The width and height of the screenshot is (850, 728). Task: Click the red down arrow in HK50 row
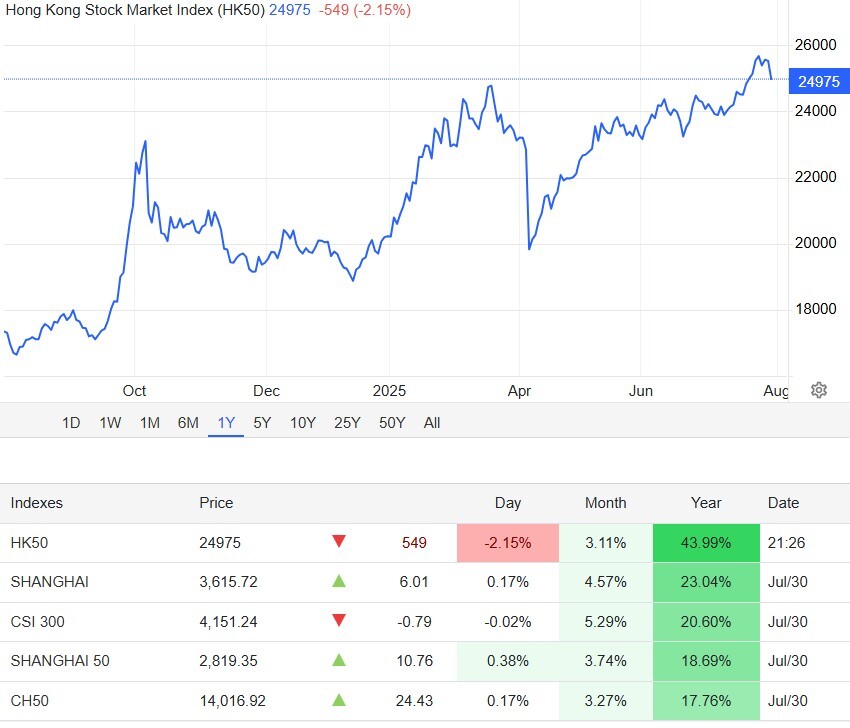[x=339, y=542]
